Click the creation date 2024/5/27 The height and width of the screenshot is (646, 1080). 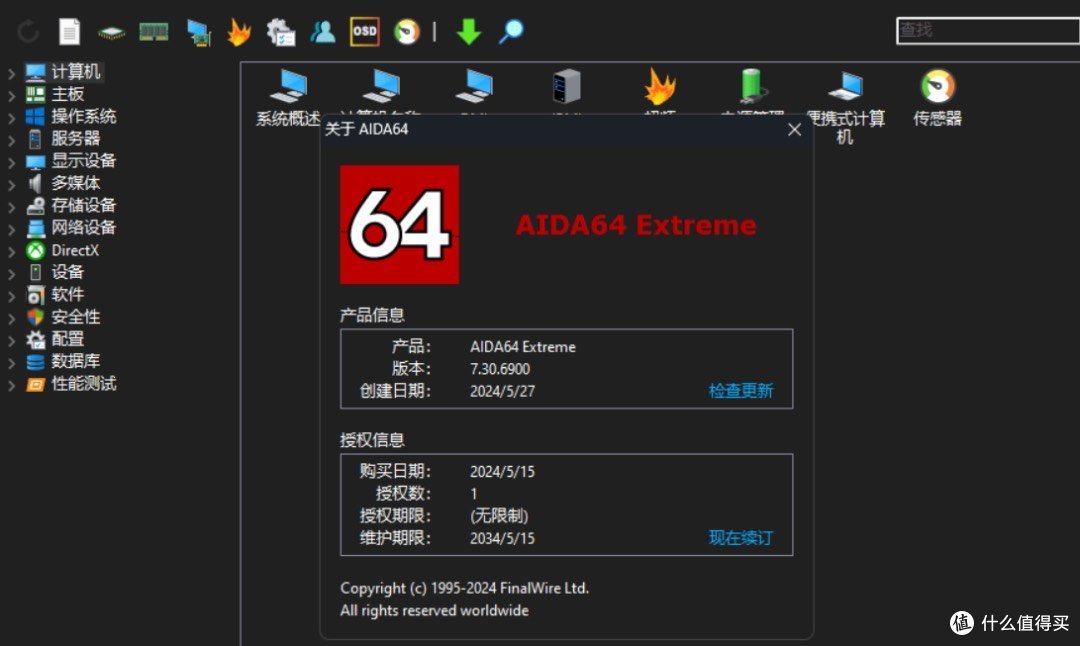click(502, 391)
